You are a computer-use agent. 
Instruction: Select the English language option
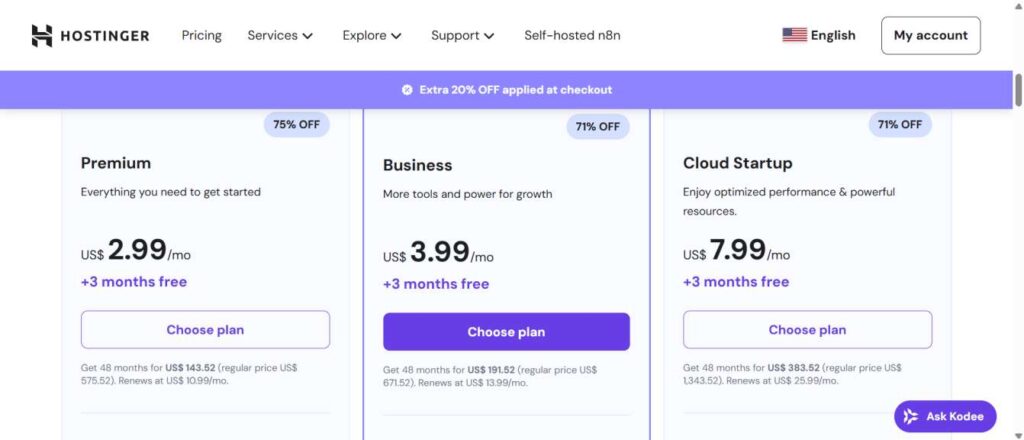click(x=833, y=35)
